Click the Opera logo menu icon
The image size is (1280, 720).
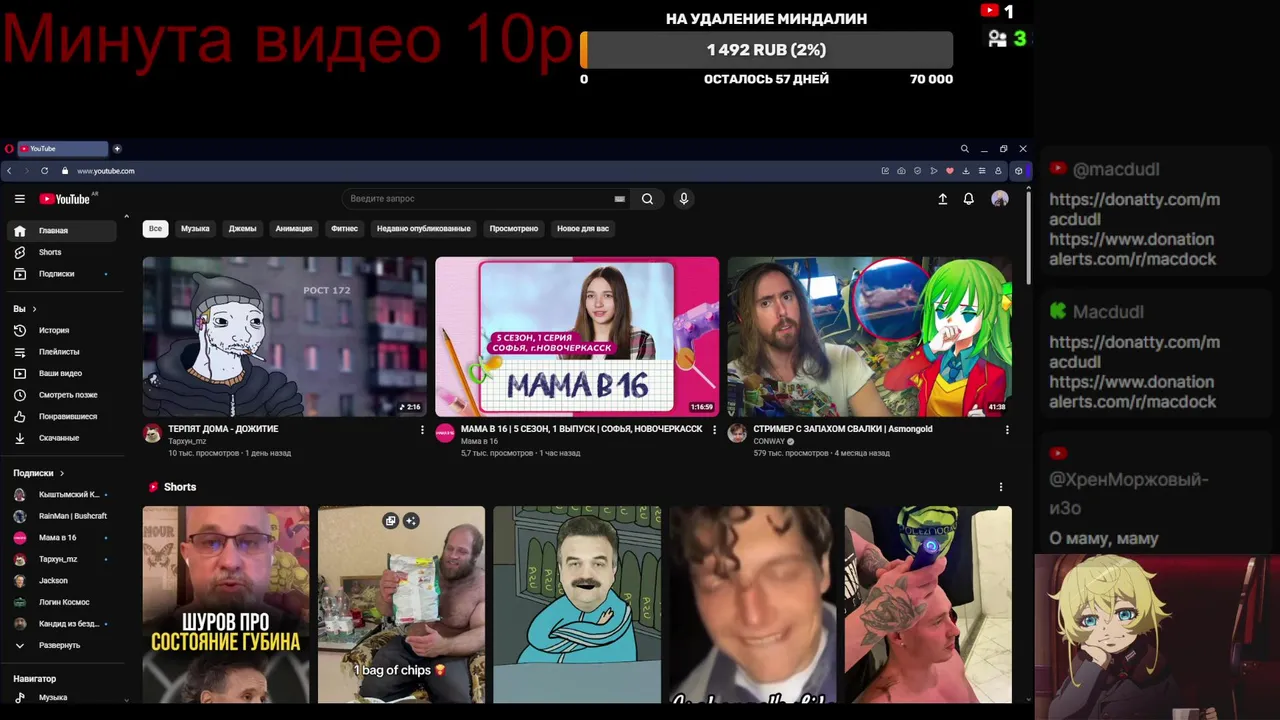point(9,149)
